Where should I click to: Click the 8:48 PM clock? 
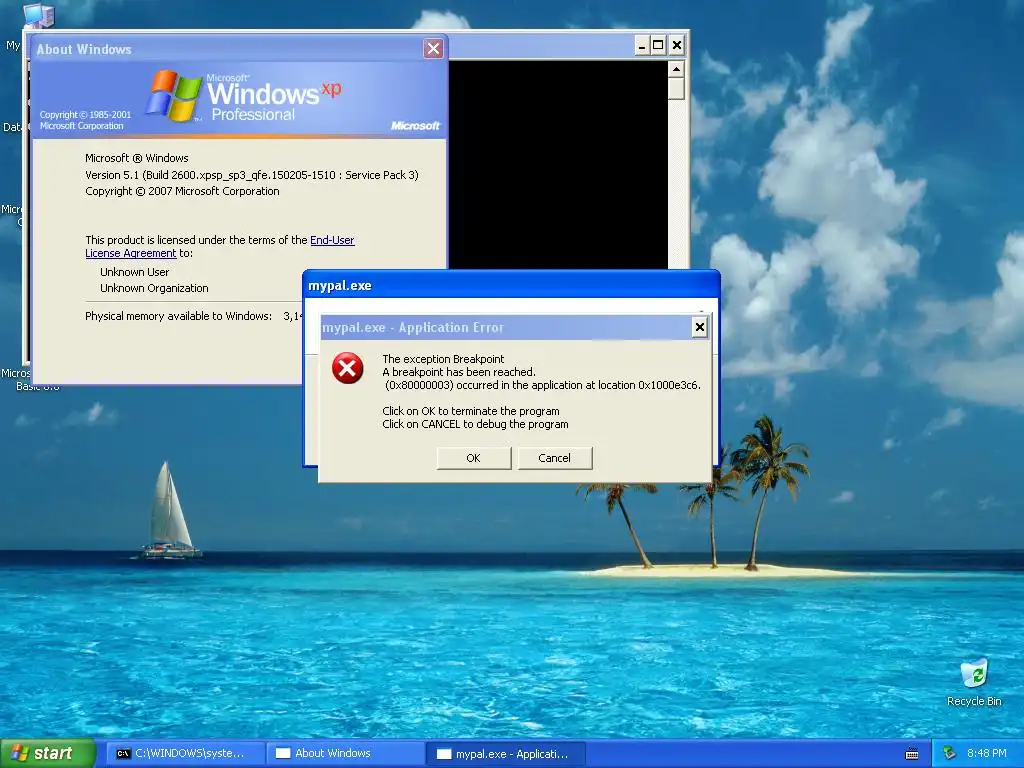987,754
